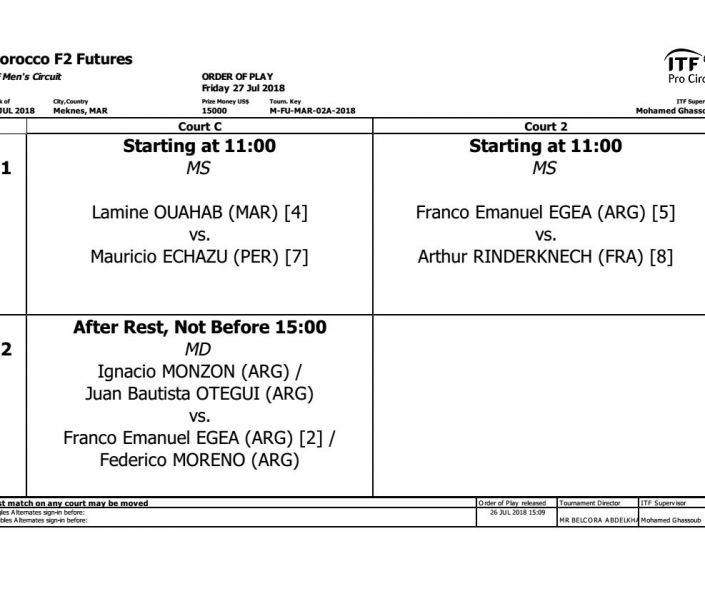
Task: Click the Meknes, MAR city text
Action: click(80, 111)
